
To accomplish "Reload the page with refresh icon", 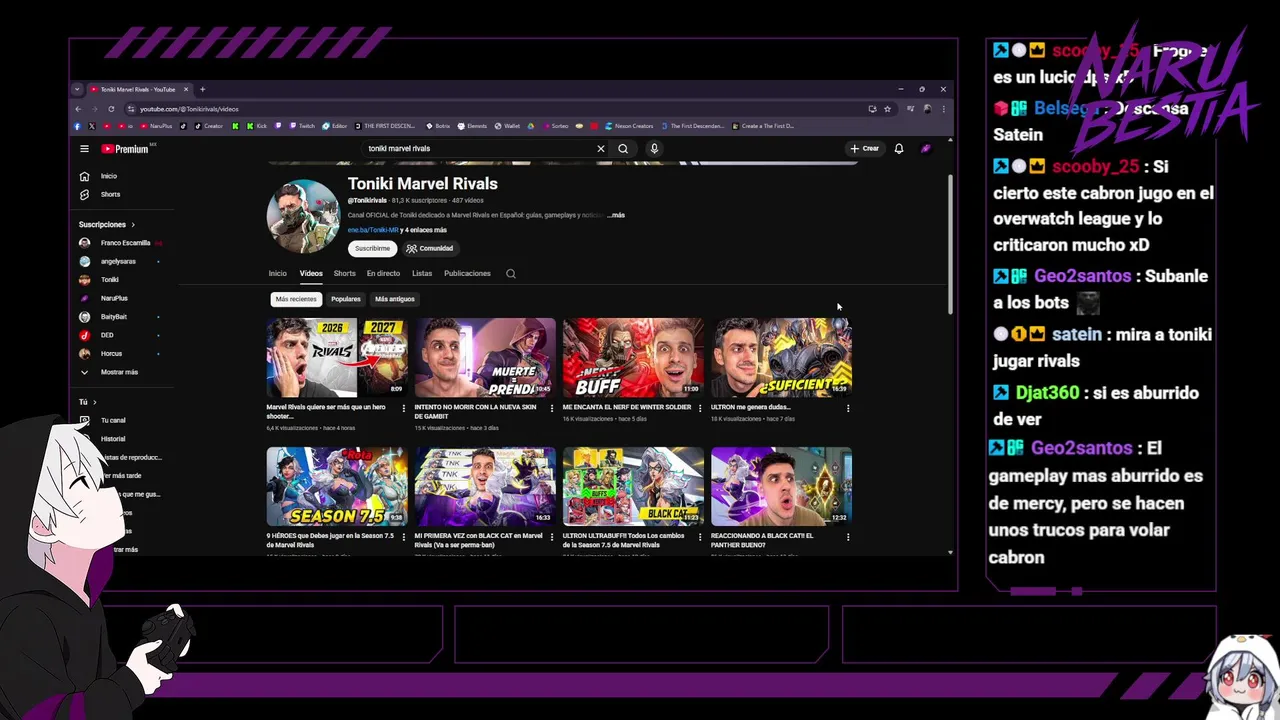I will pyautogui.click(x=111, y=108).
